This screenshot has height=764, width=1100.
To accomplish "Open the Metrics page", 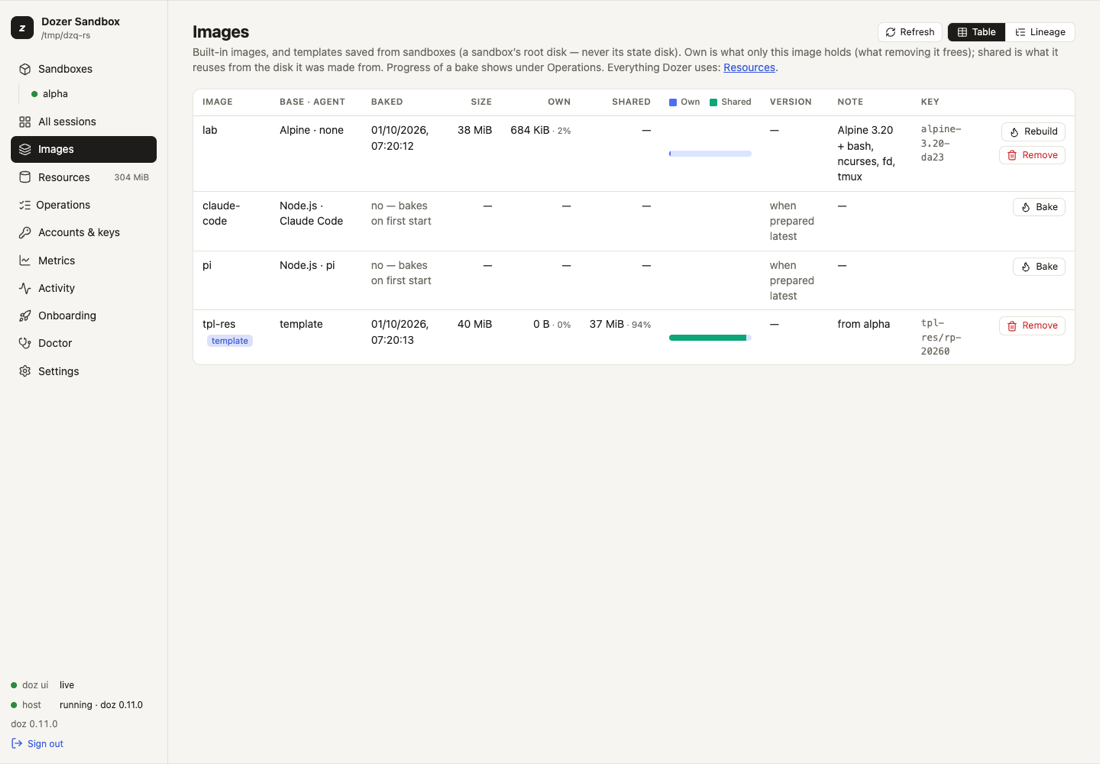I will click(x=83, y=260).
